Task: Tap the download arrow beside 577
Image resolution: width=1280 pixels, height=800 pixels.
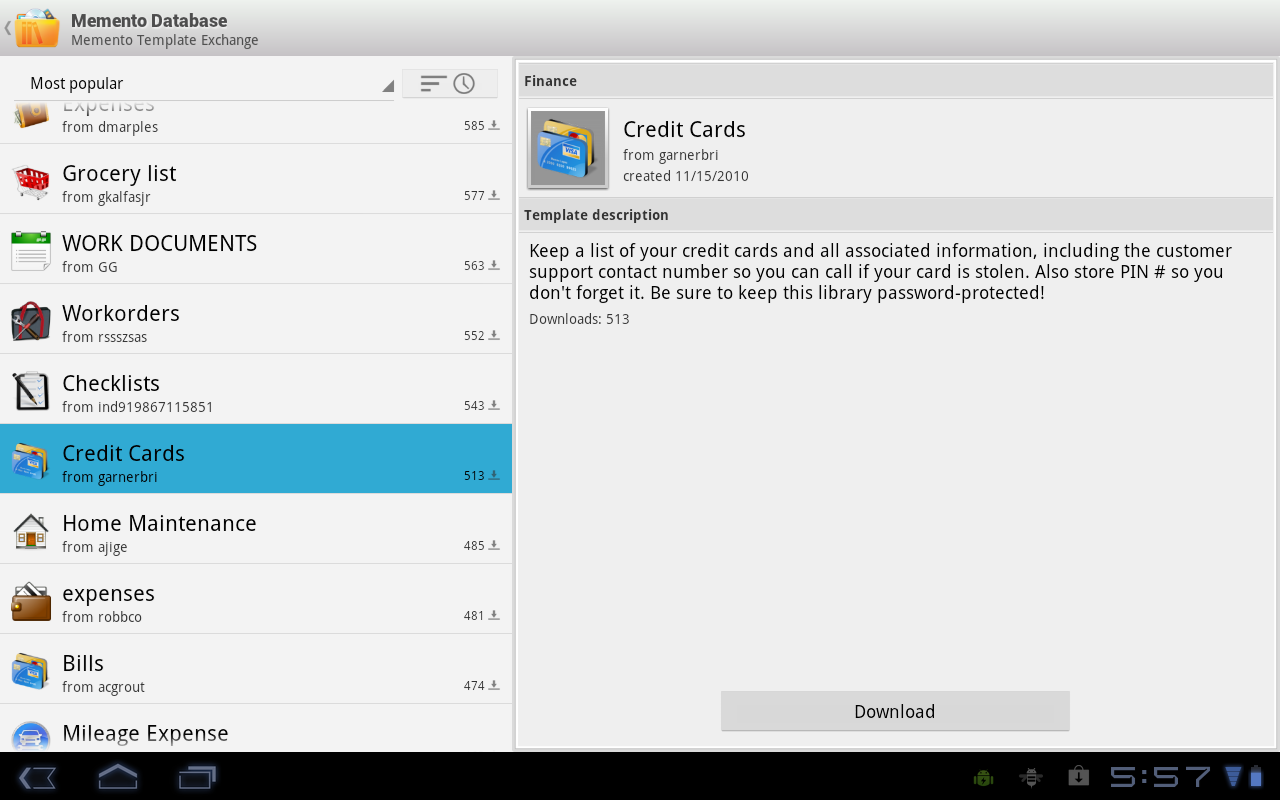Action: click(494, 196)
